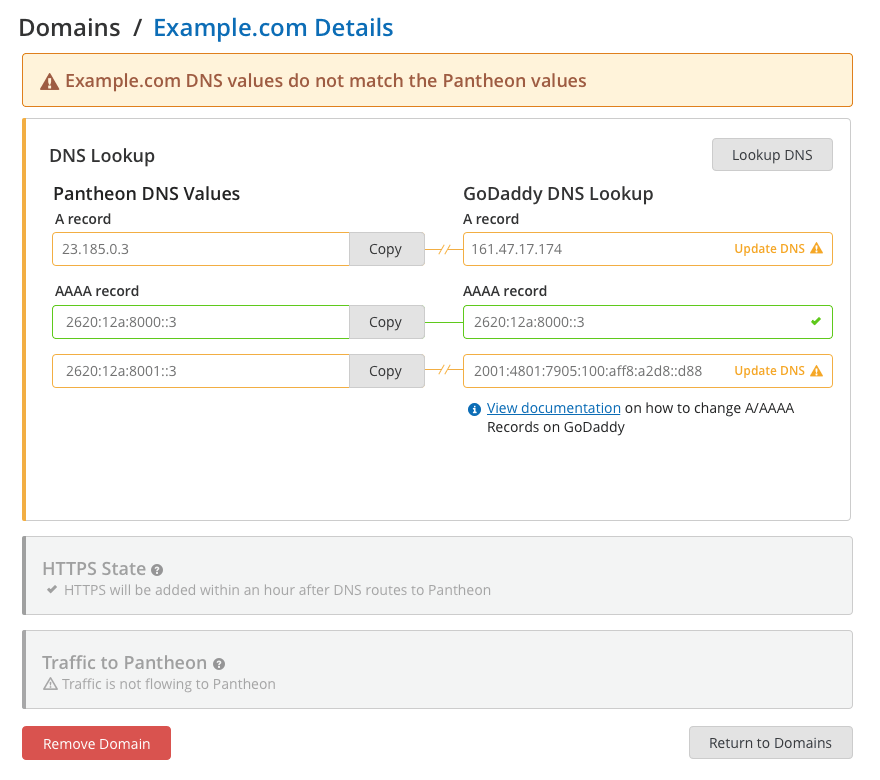Image resolution: width=880 pixels, height=780 pixels.
Task: Select the Pantheon A record input field
Action: point(201,249)
